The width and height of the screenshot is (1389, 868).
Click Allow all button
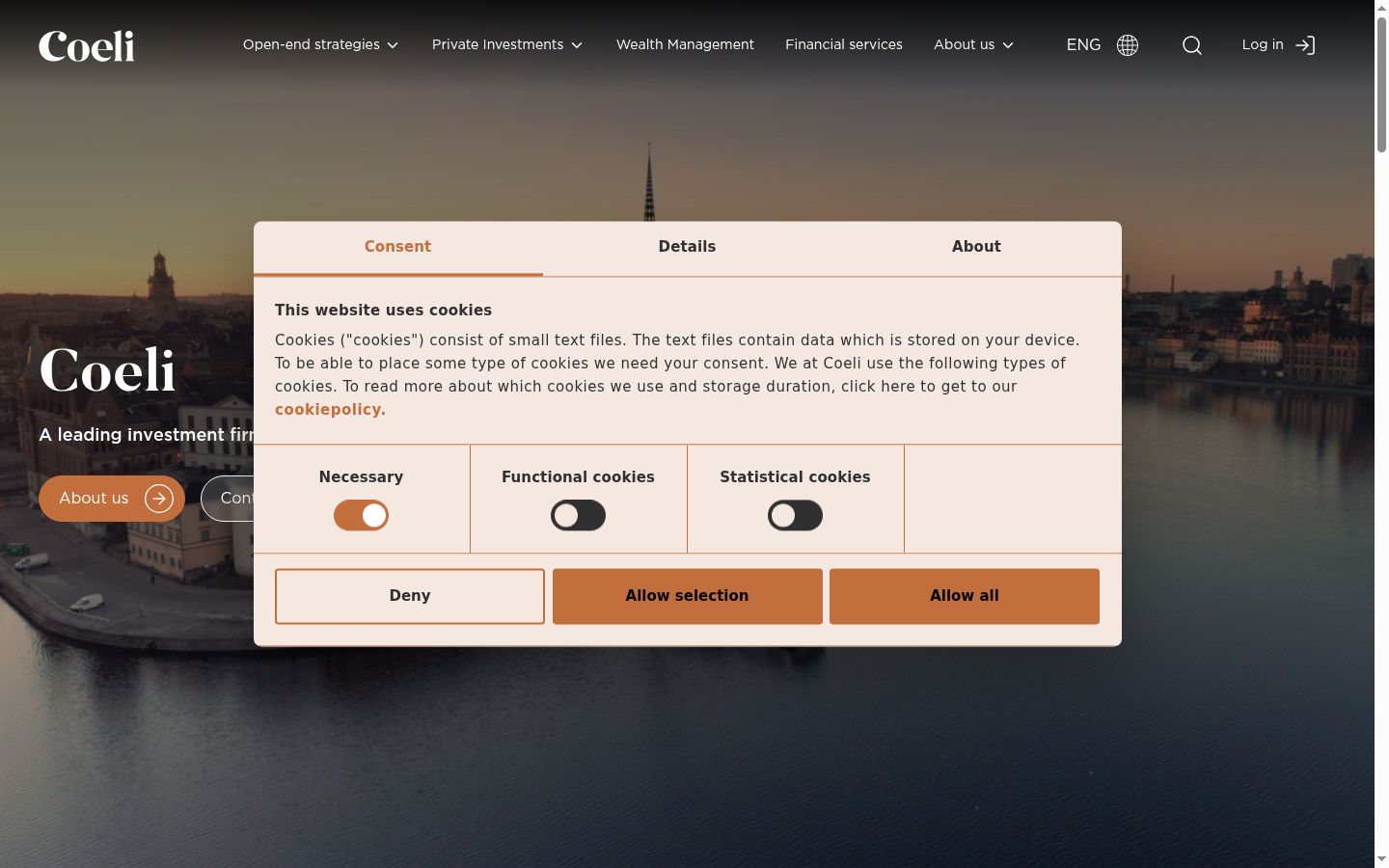pos(965,596)
